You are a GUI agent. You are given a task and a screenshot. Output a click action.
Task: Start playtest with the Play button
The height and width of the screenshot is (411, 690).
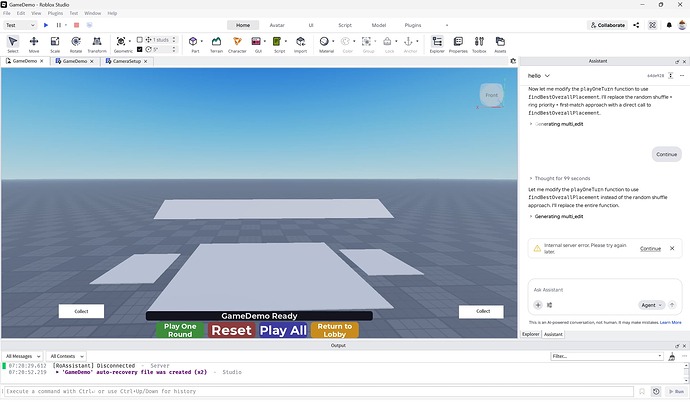point(46,25)
